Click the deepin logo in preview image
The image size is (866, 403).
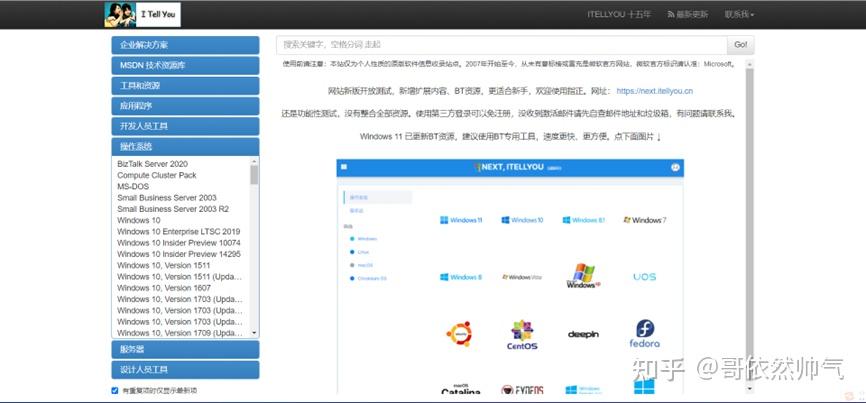point(583,334)
